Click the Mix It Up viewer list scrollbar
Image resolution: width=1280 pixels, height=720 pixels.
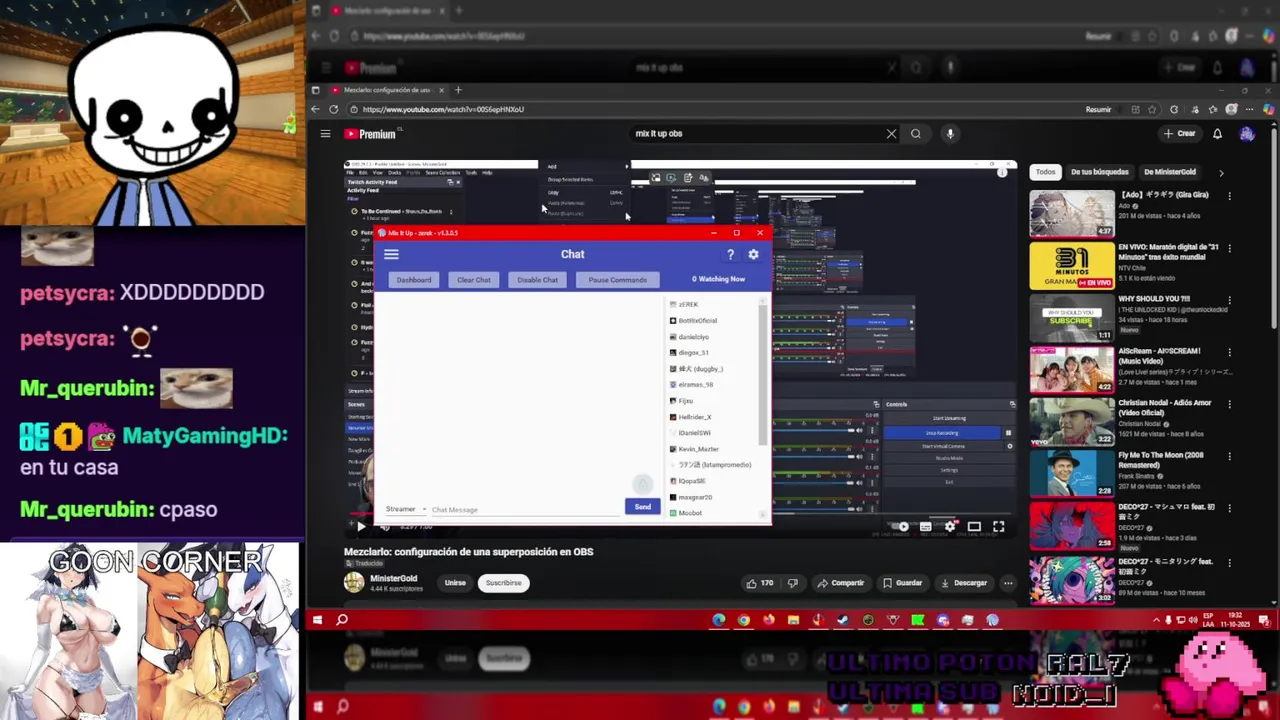763,375
